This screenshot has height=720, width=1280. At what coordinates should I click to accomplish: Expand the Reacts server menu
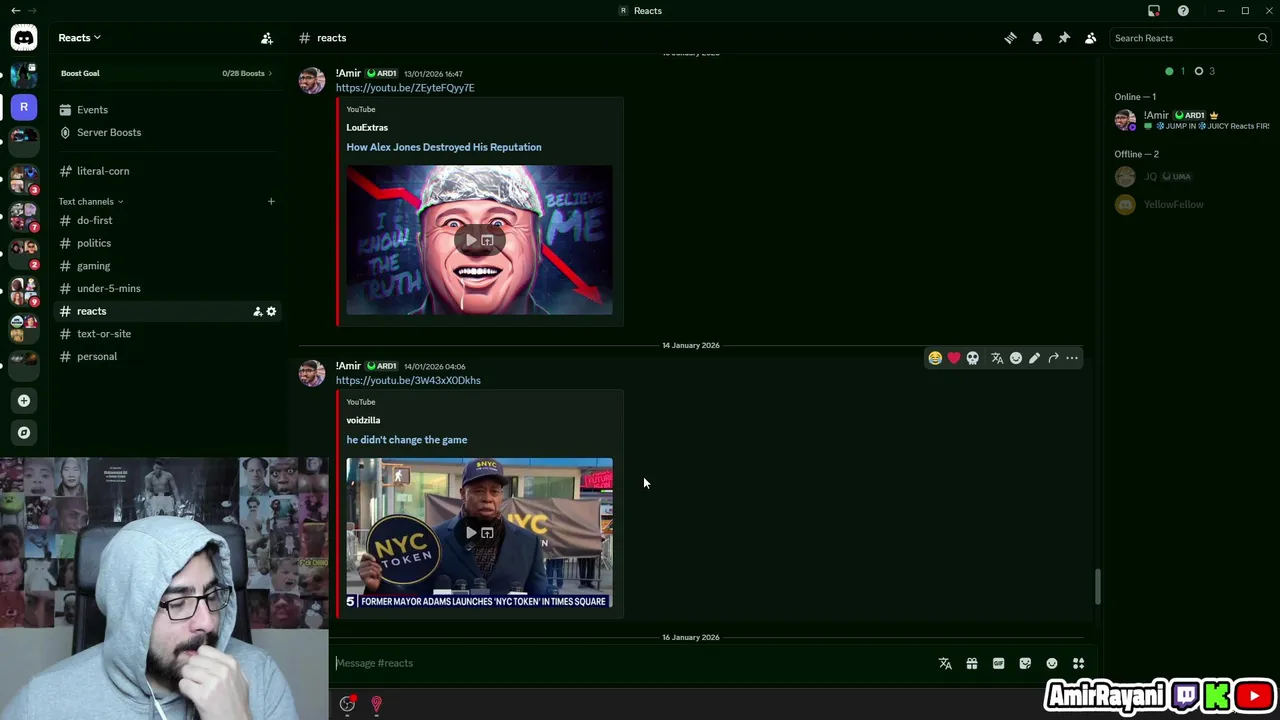pos(79,38)
